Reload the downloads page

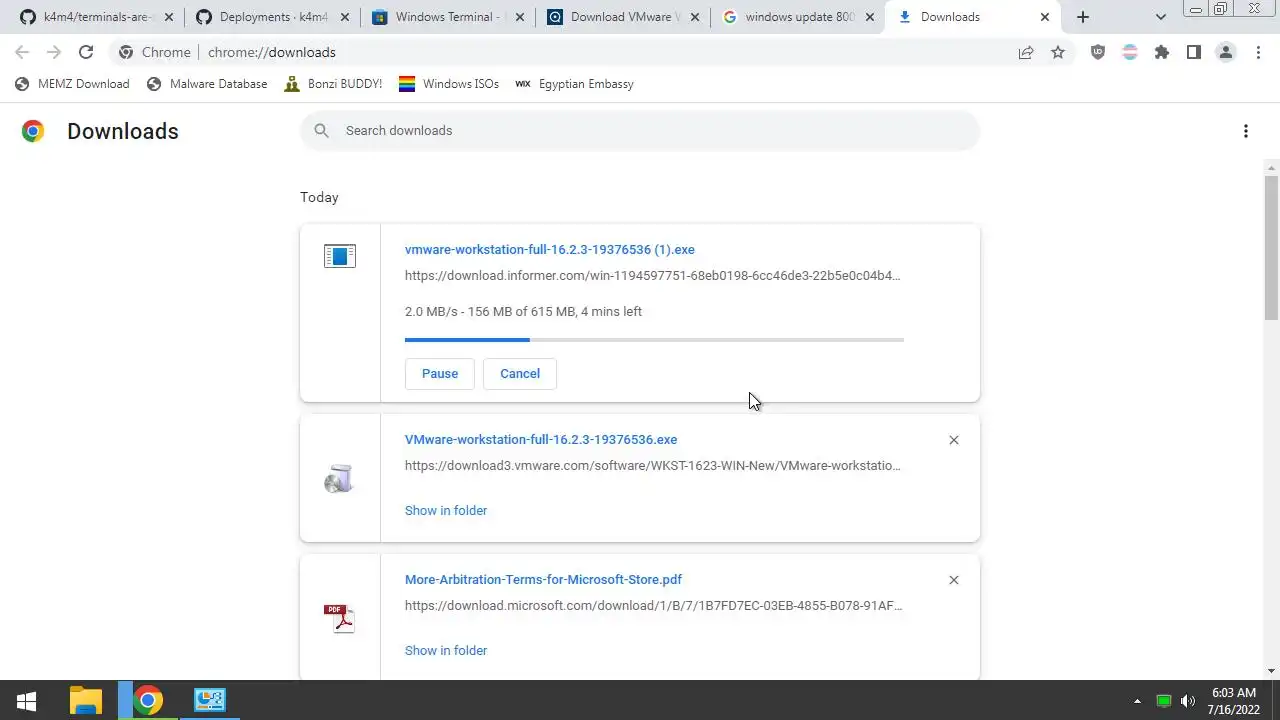click(86, 52)
